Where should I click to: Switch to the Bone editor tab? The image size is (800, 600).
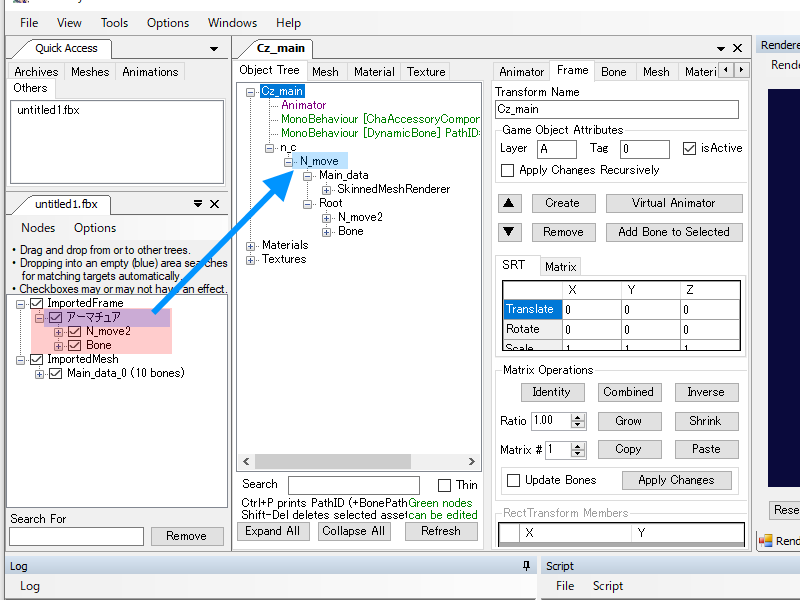tap(613, 72)
